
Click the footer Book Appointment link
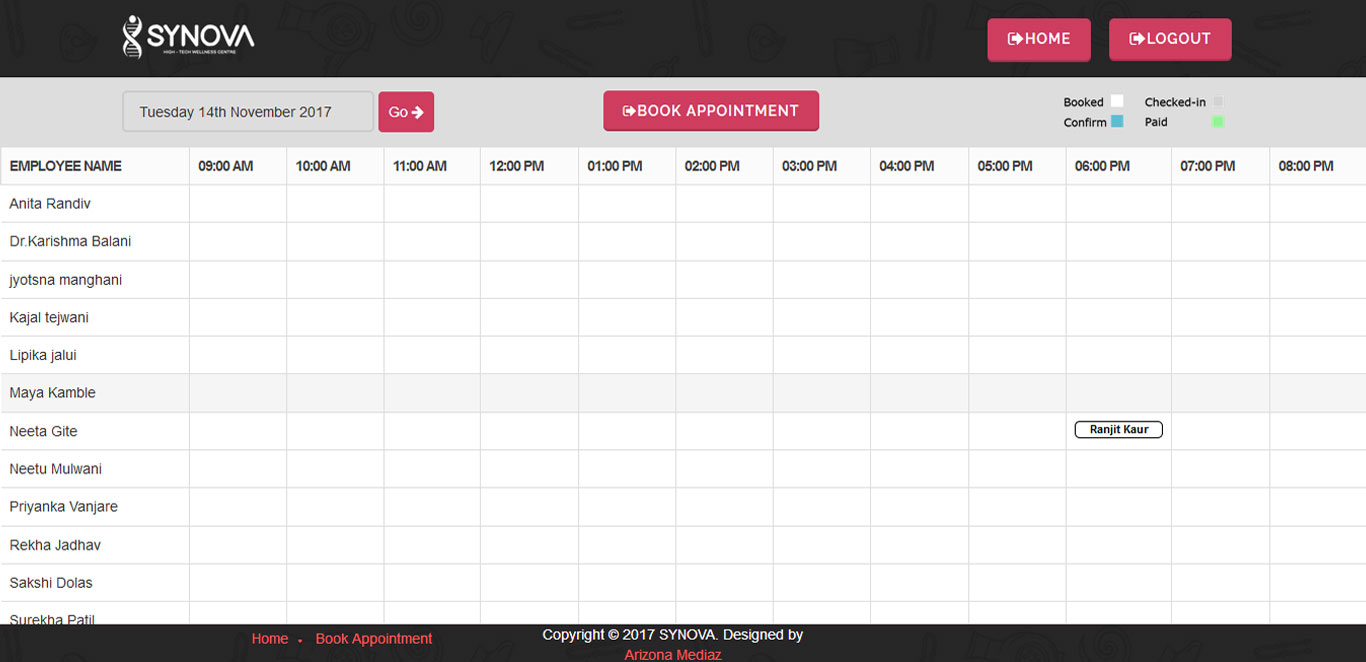point(373,639)
